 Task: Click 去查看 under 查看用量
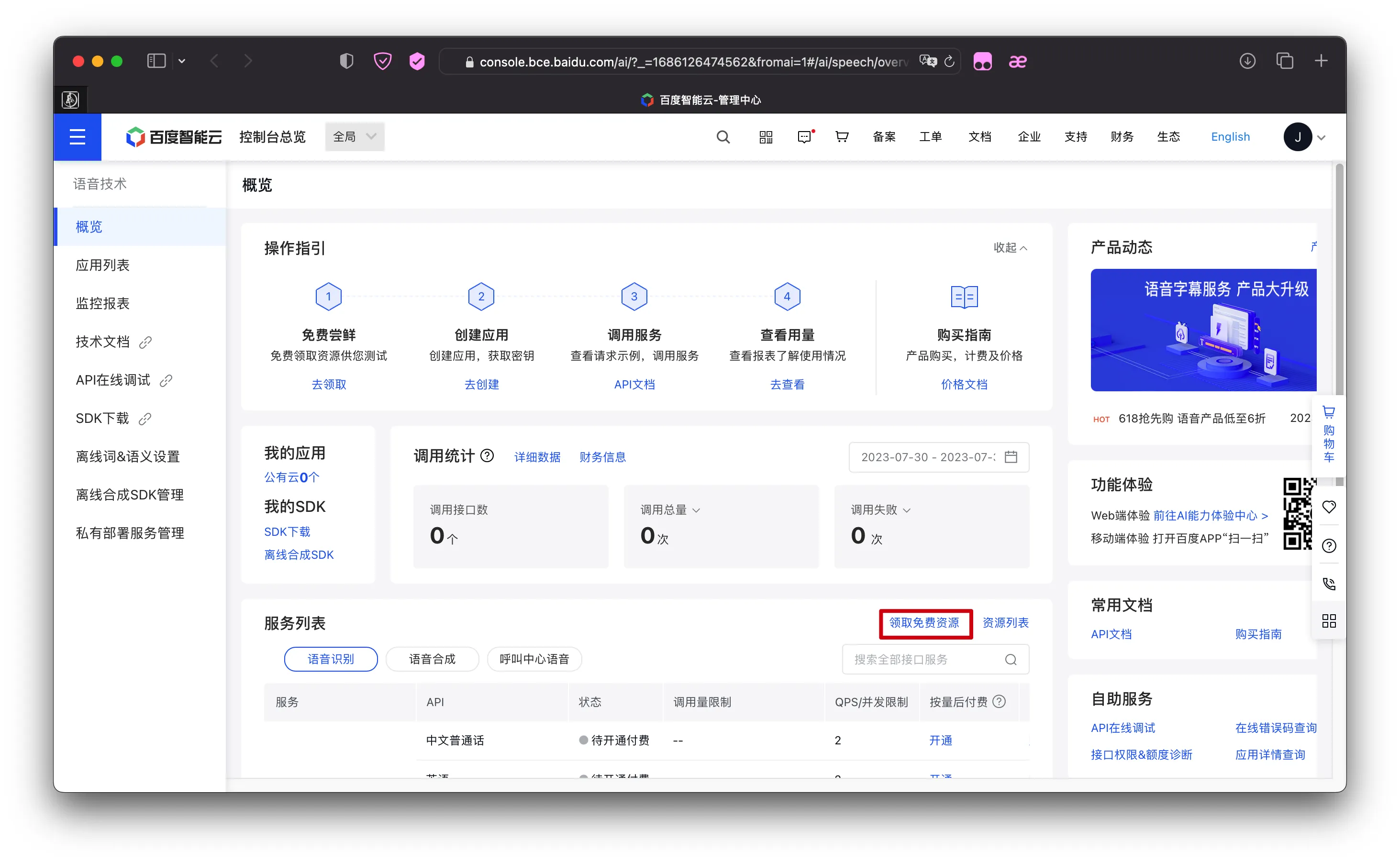click(787, 385)
